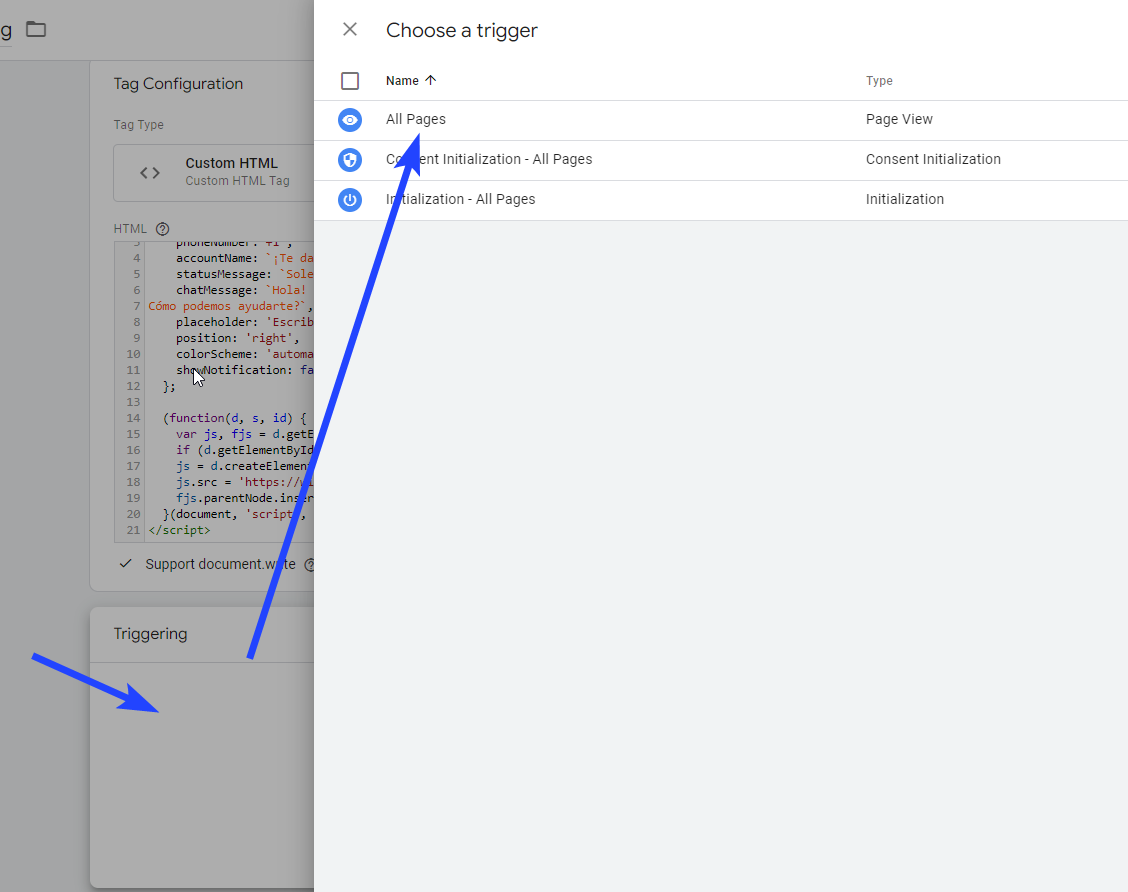Choose Initialization - All Pages trigger

point(460,199)
